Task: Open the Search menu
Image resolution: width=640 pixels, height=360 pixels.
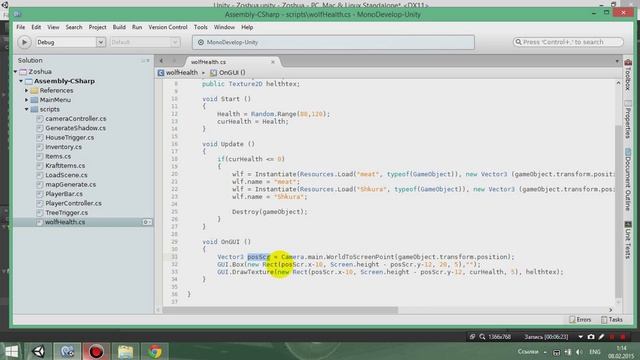Action: 74,27
